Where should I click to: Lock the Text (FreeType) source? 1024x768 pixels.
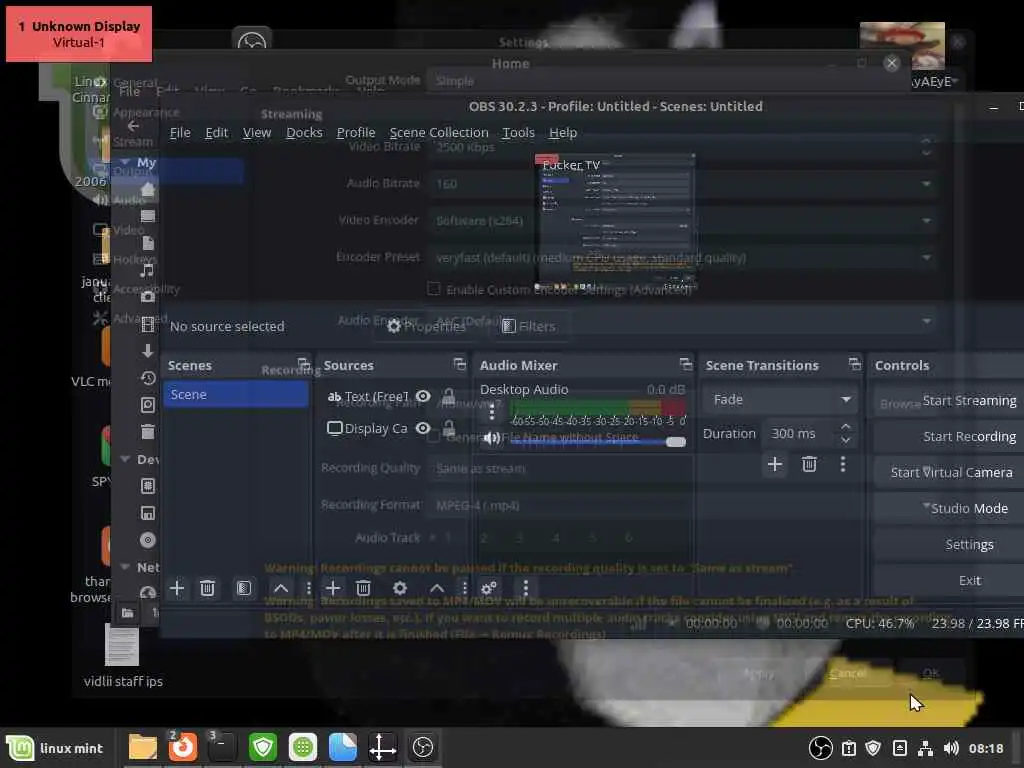(x=449, y=396)
